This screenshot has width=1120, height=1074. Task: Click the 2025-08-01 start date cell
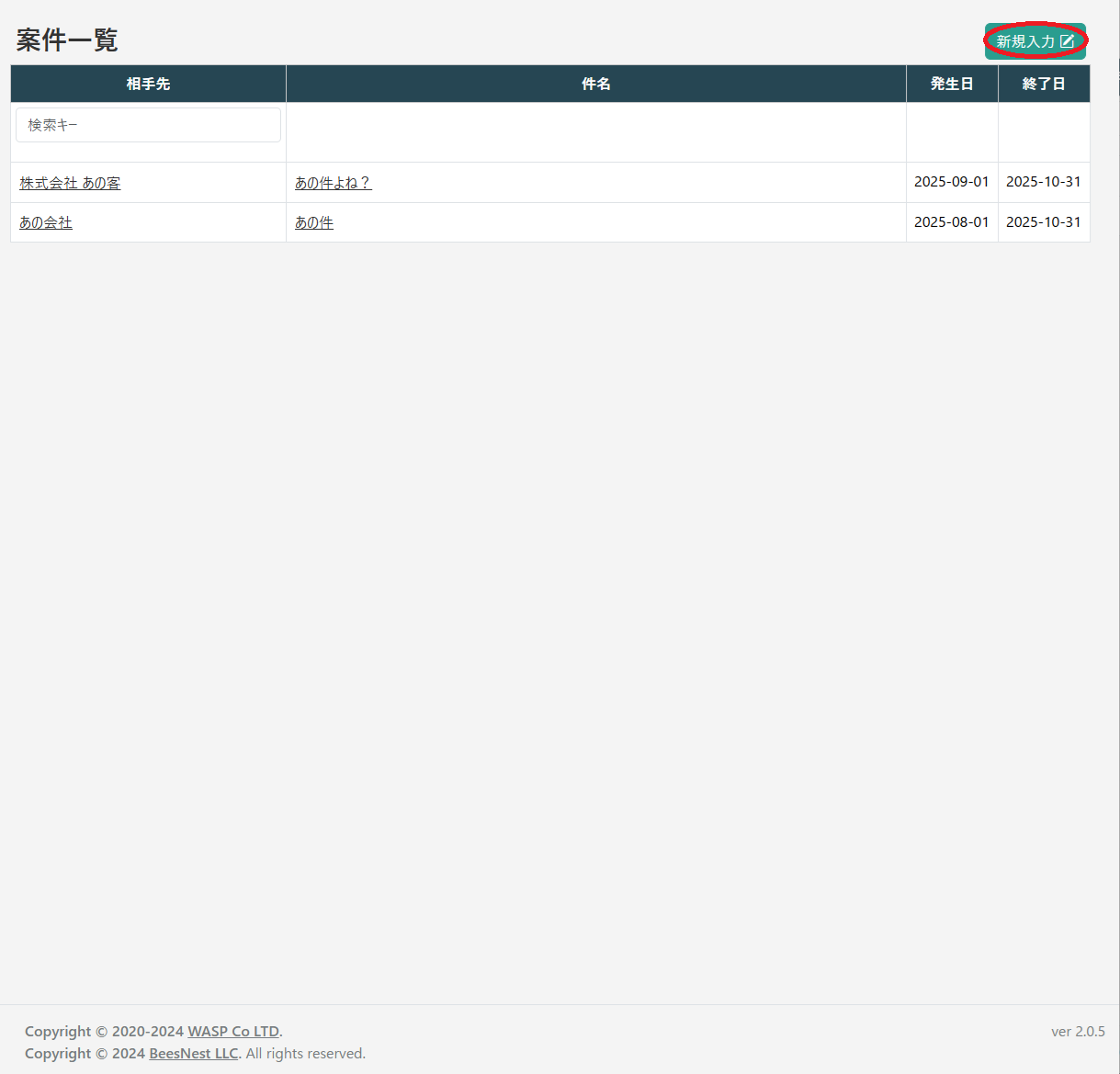pos(951,222)
